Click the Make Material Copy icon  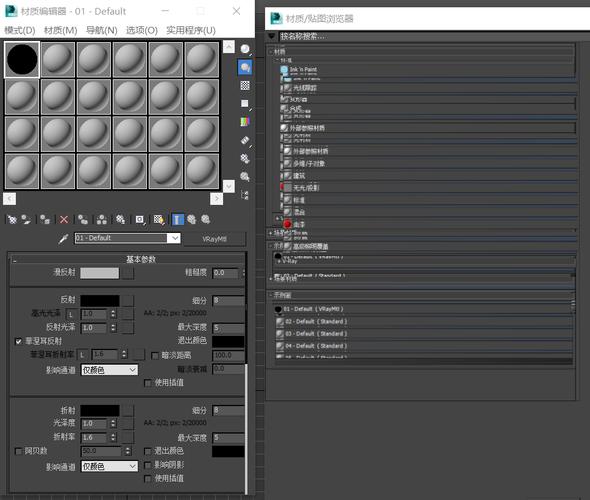(x=83, y=219)
